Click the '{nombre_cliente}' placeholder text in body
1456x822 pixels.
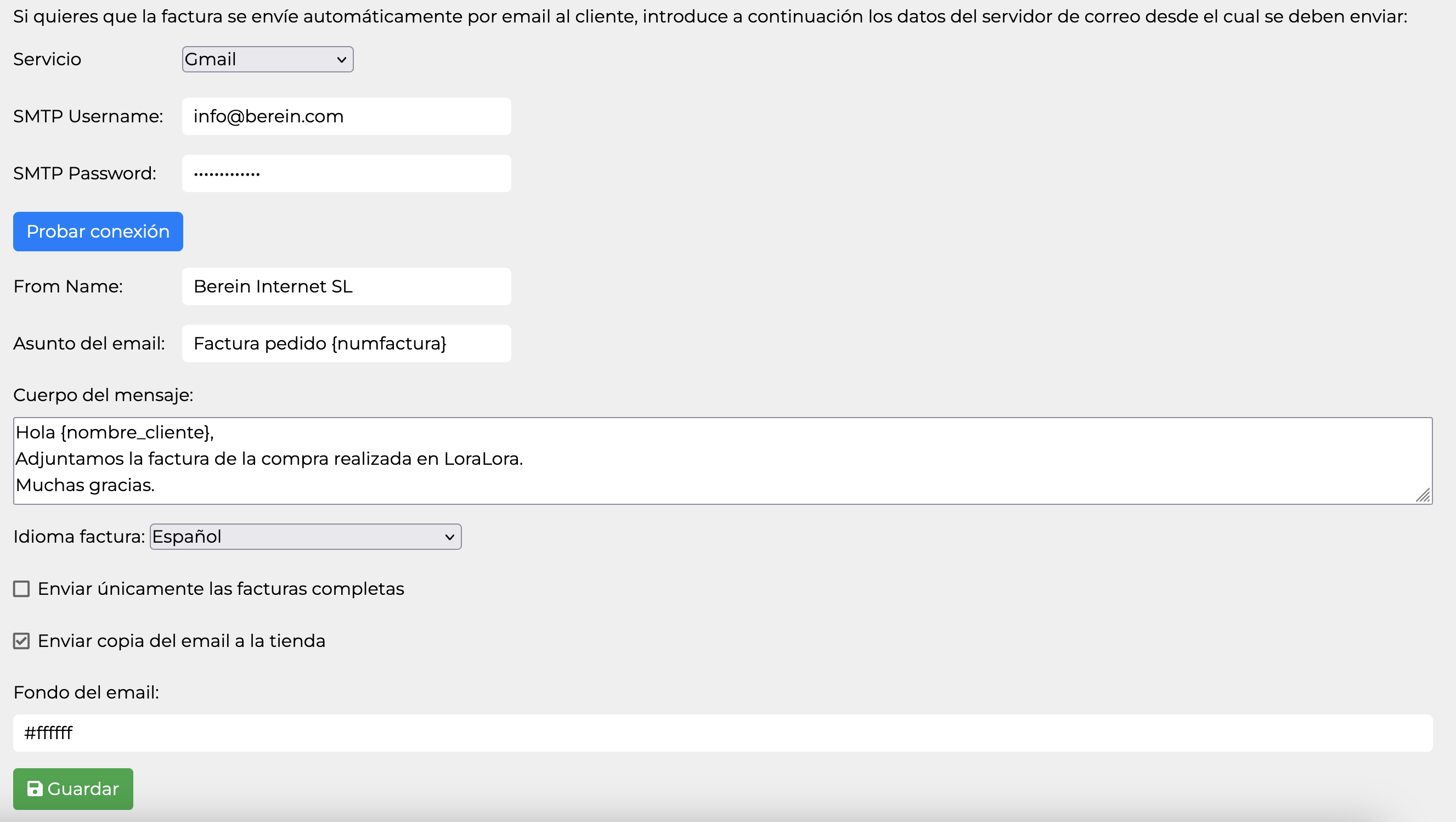pyautogui.click(x=136, y=432)
